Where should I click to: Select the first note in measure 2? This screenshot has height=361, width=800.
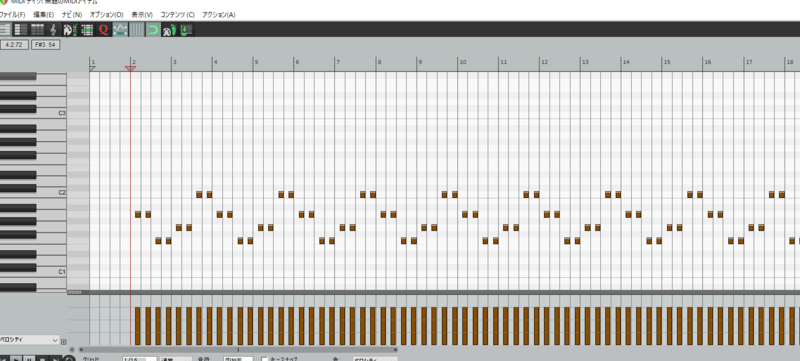coord(138,214)
